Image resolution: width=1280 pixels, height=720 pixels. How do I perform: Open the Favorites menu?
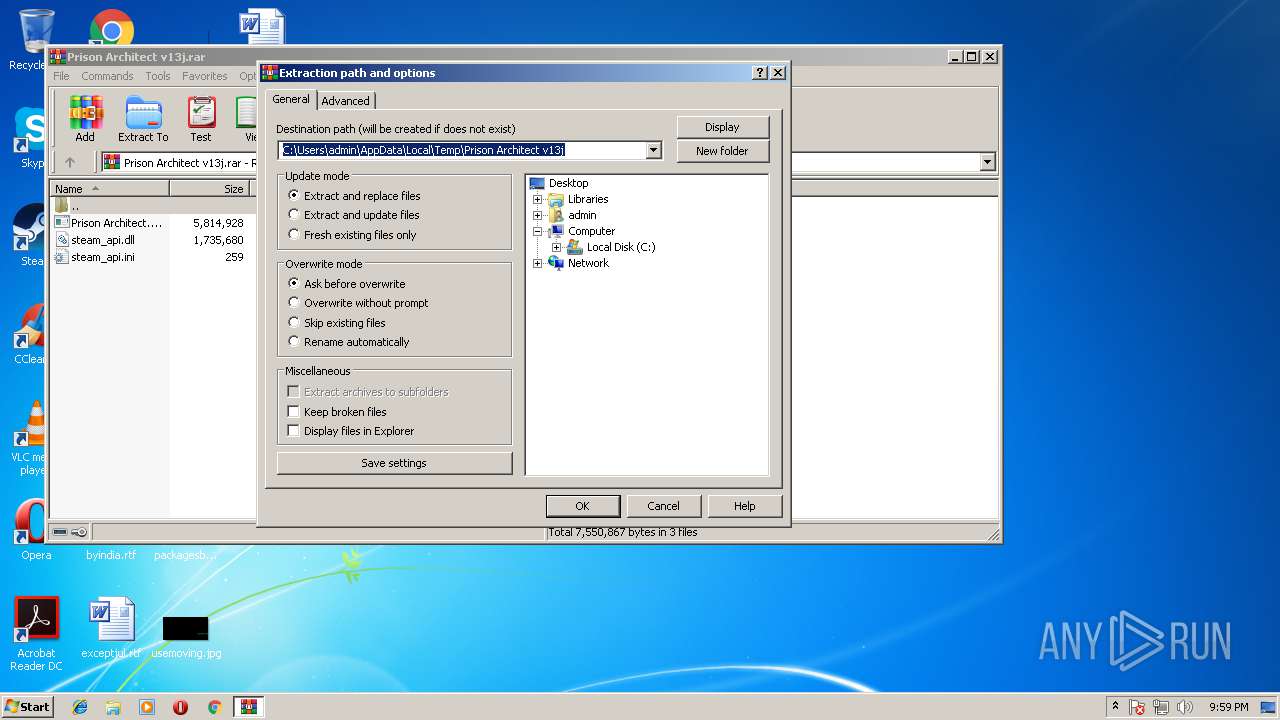[x=205, y=76]
